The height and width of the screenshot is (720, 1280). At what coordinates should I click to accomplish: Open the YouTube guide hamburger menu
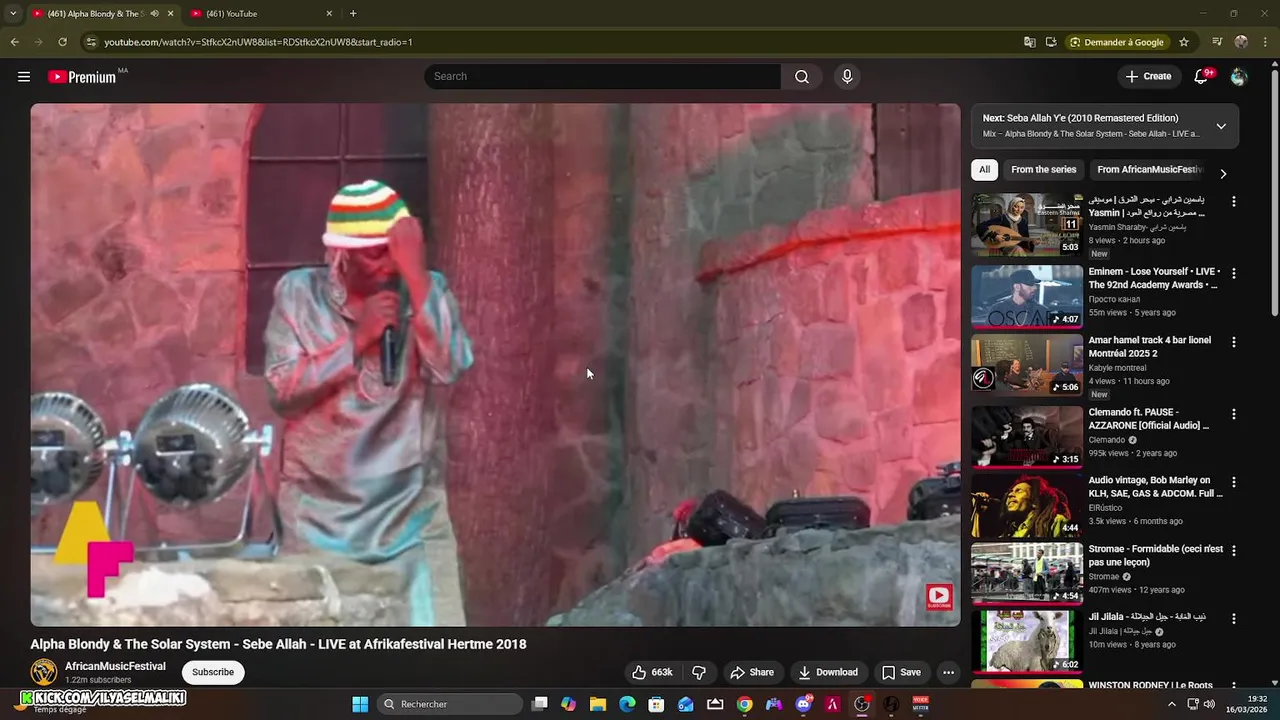(24, 77)
